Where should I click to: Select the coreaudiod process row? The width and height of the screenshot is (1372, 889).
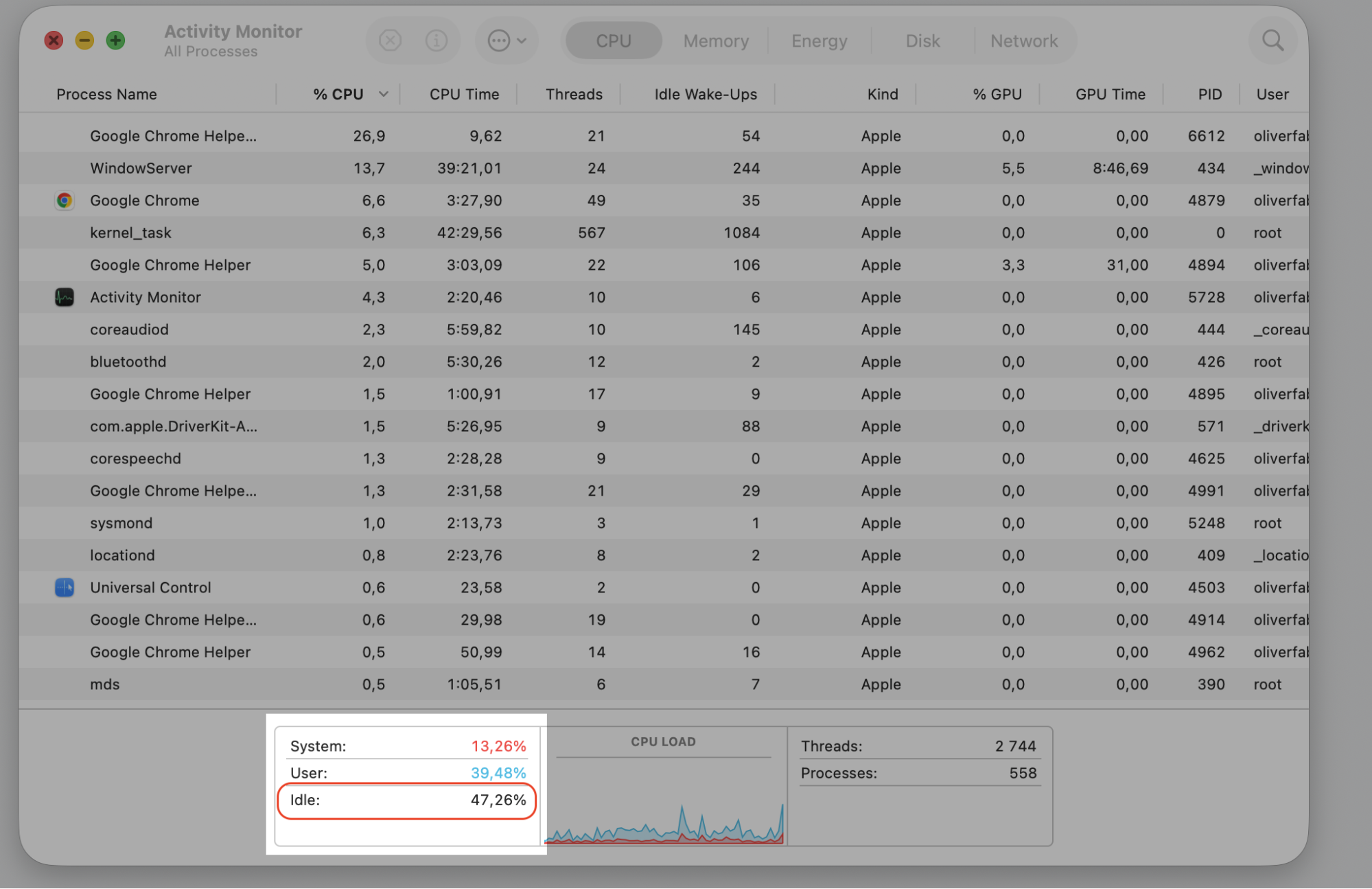click(x=664, y=330)
